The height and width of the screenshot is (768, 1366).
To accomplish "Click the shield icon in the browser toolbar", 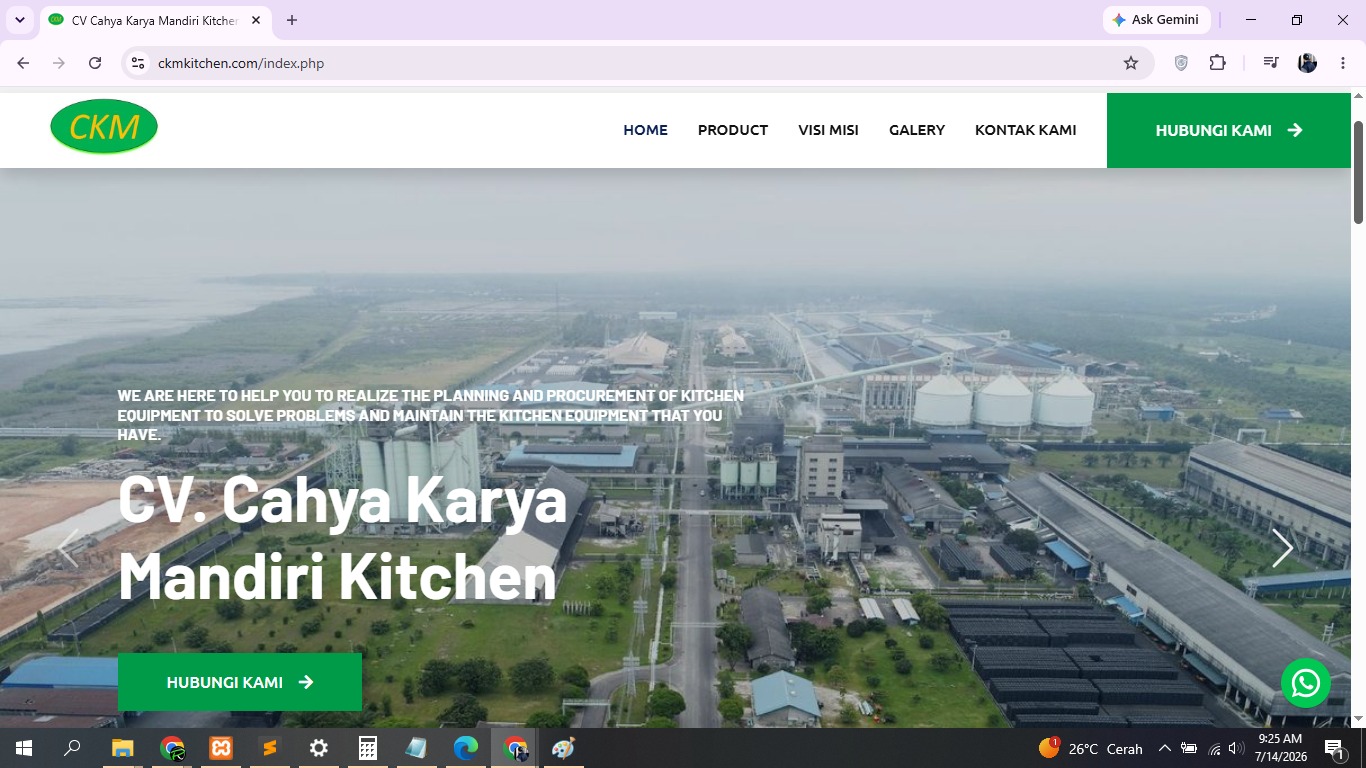I will click(1181, 63).
